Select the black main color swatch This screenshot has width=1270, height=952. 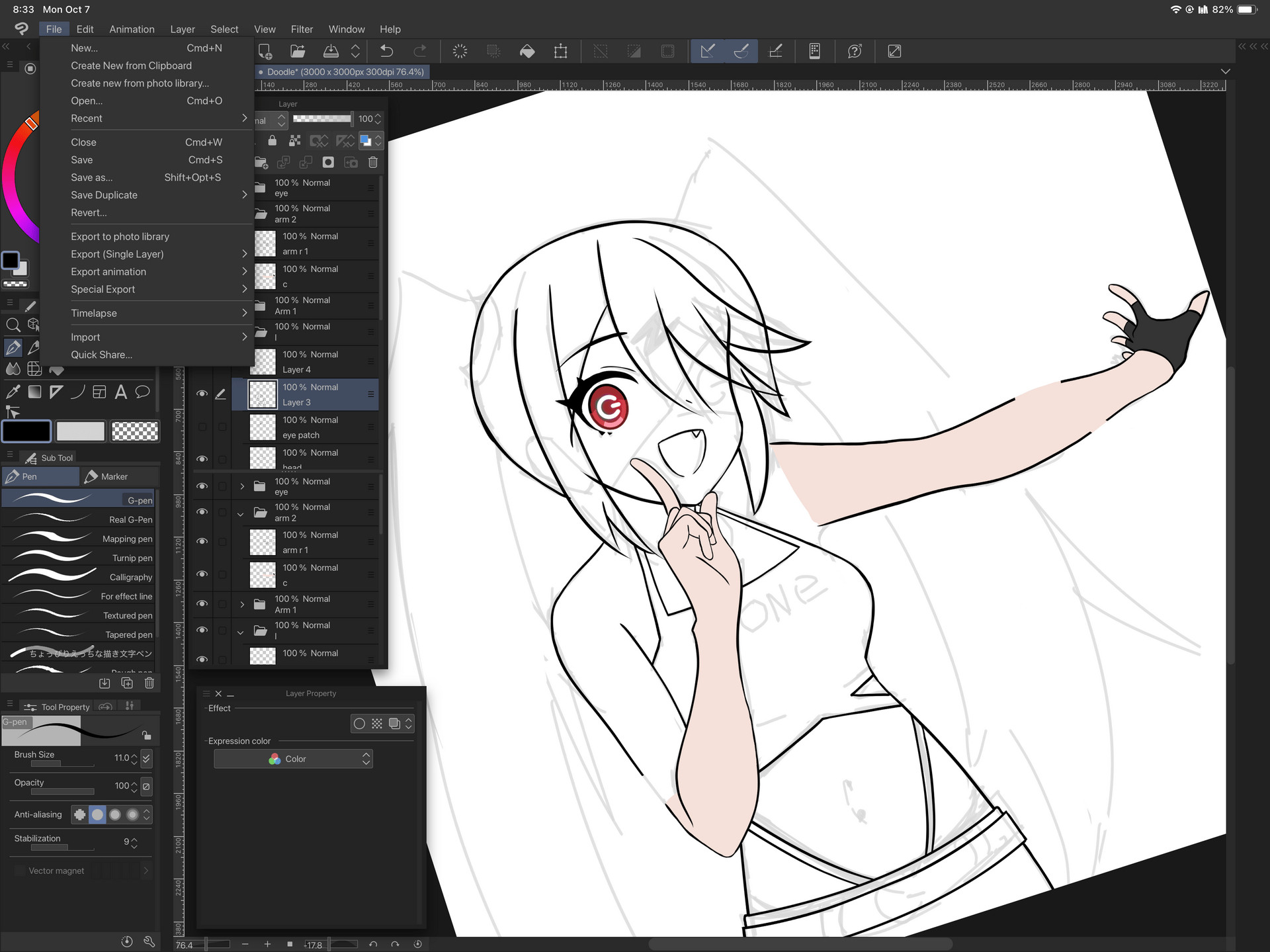(26, 431)
